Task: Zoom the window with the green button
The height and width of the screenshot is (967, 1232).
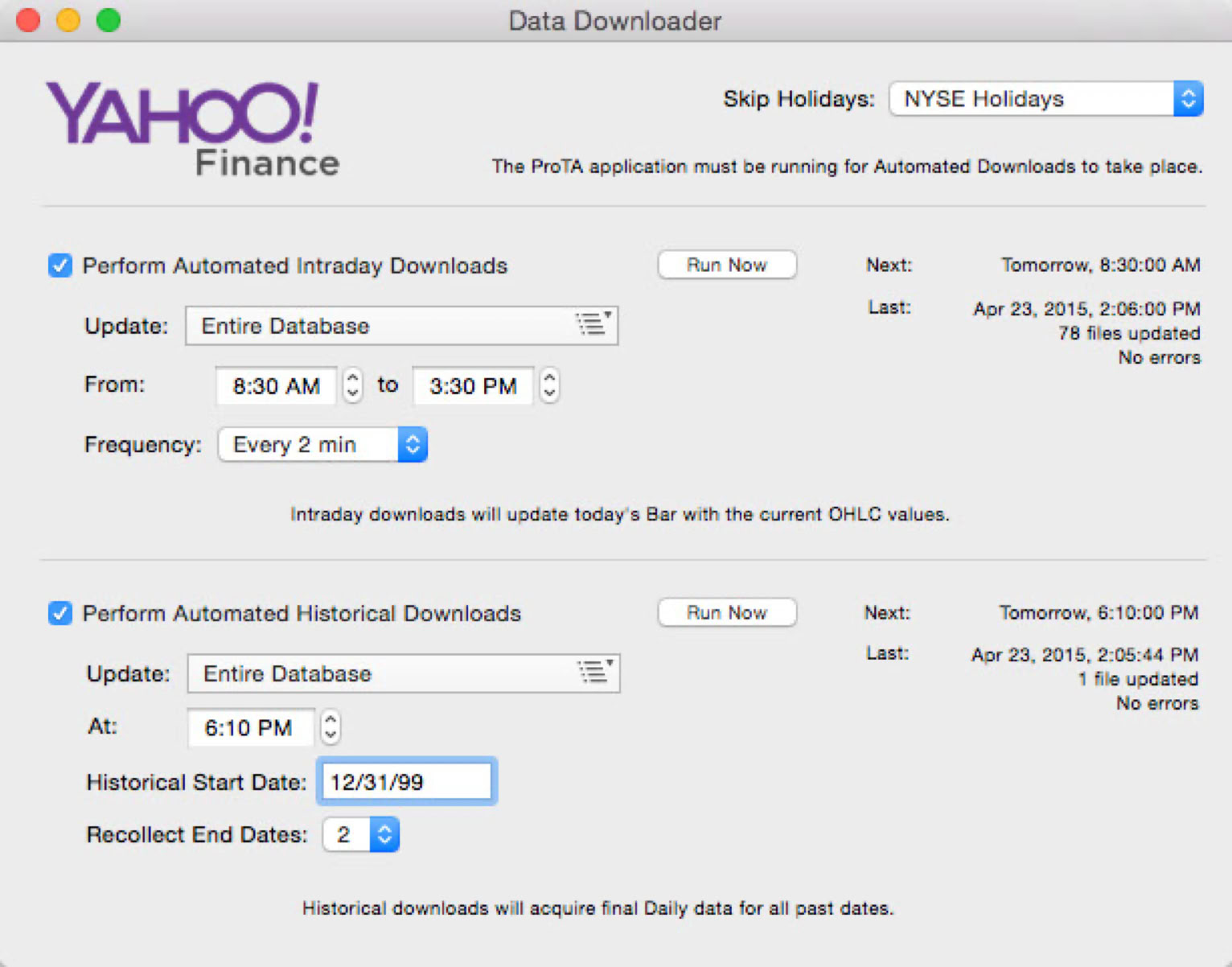Action: click(109, 20)
